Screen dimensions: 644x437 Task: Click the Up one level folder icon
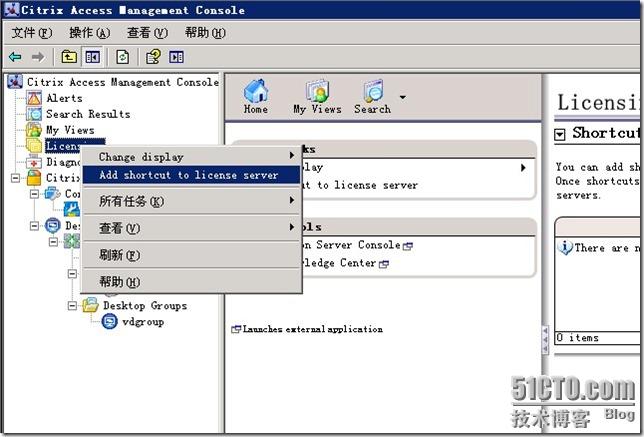coord(69,57)
